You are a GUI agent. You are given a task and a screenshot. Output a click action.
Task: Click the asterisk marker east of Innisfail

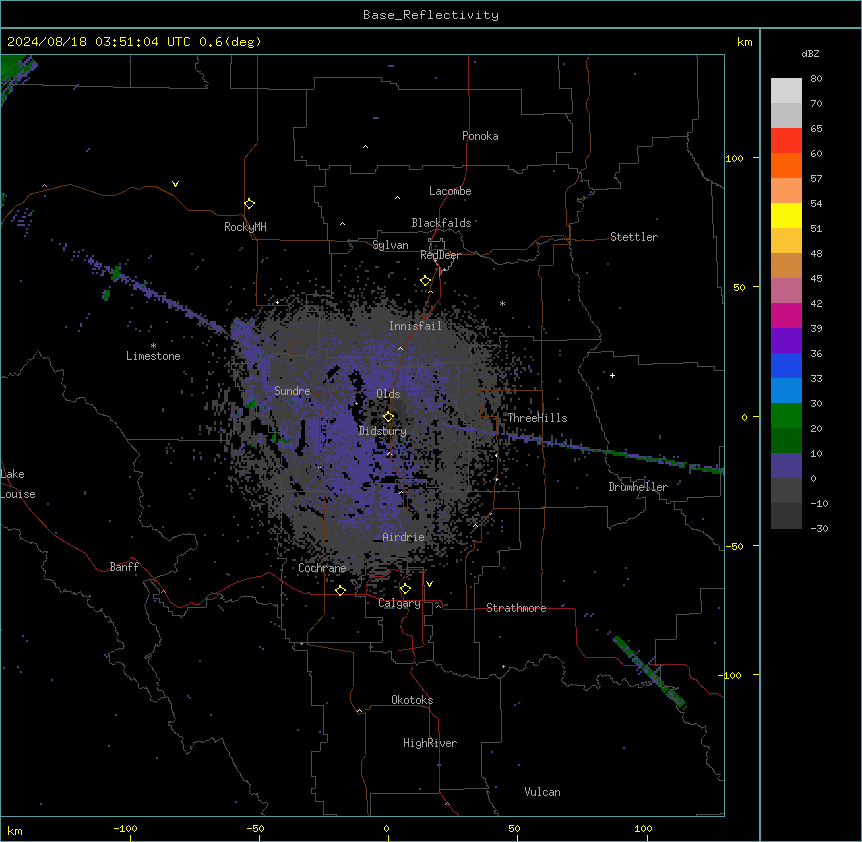coord(502,303)
